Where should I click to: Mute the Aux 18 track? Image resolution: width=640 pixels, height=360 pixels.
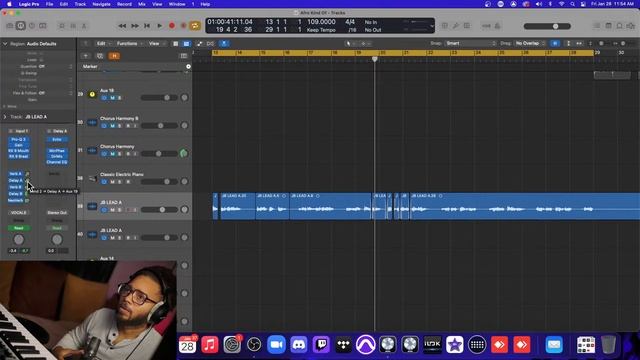point(112,98)
